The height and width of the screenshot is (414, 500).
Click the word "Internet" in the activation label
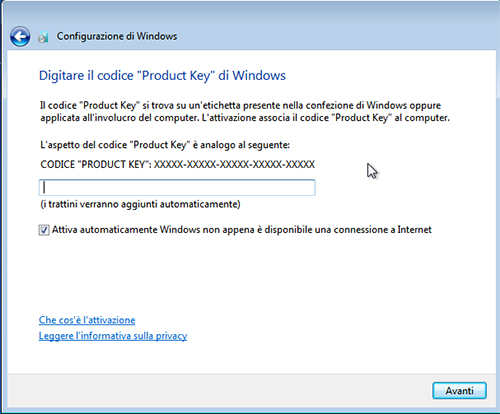coord(414,230)
